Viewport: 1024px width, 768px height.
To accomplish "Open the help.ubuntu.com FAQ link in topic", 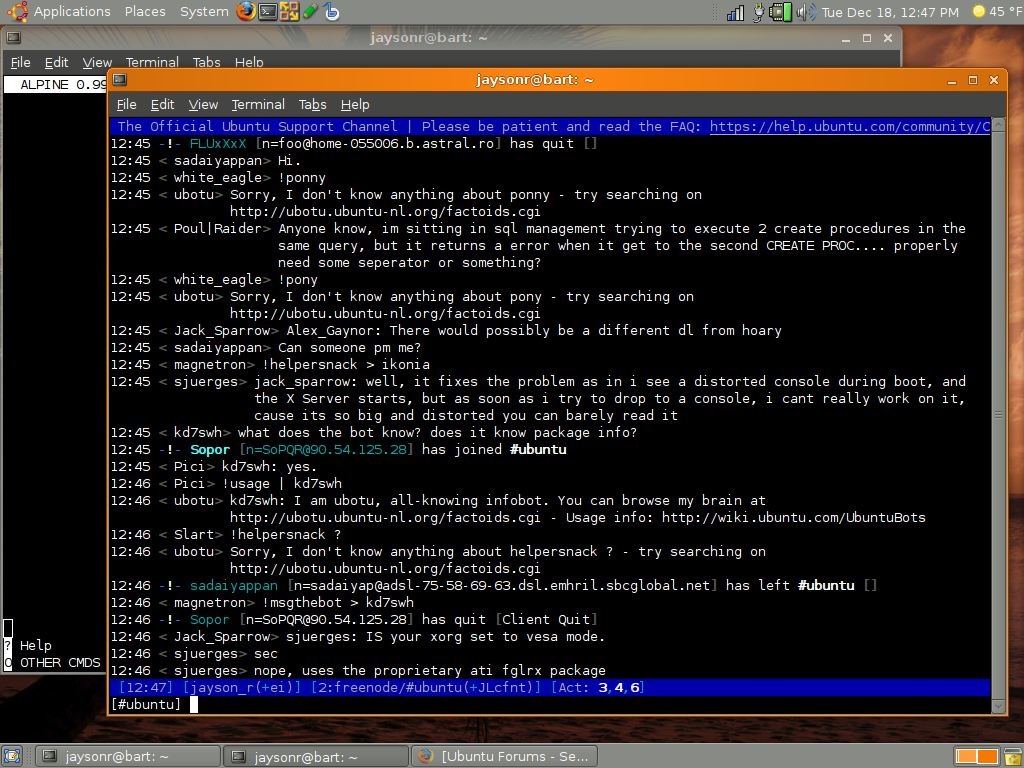I will point(850,127).
